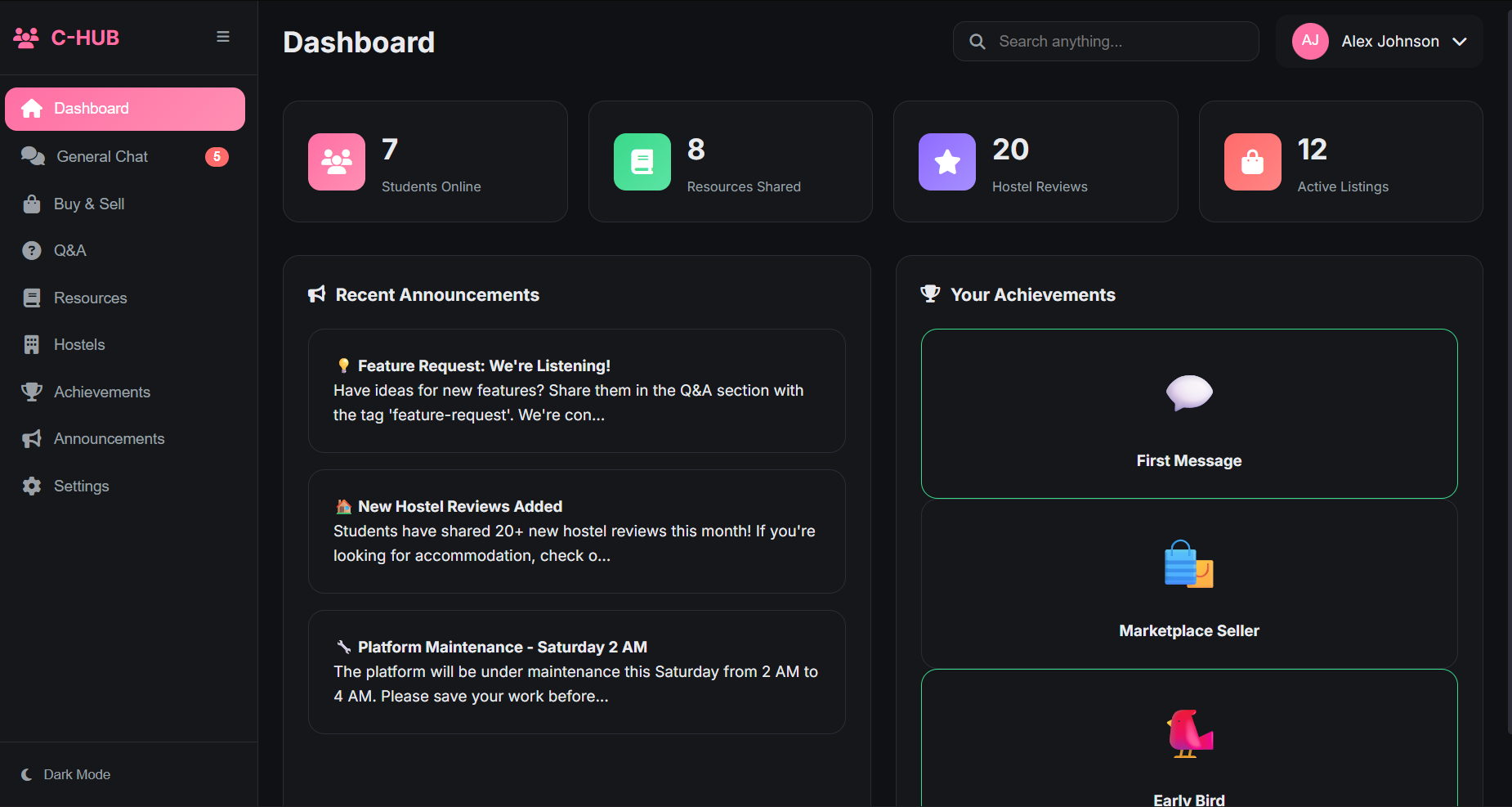The image size is (1512, 807).
Task: Click the Active Listings red bag icon
Action: pyautogui.click(x=1253, y=162)
